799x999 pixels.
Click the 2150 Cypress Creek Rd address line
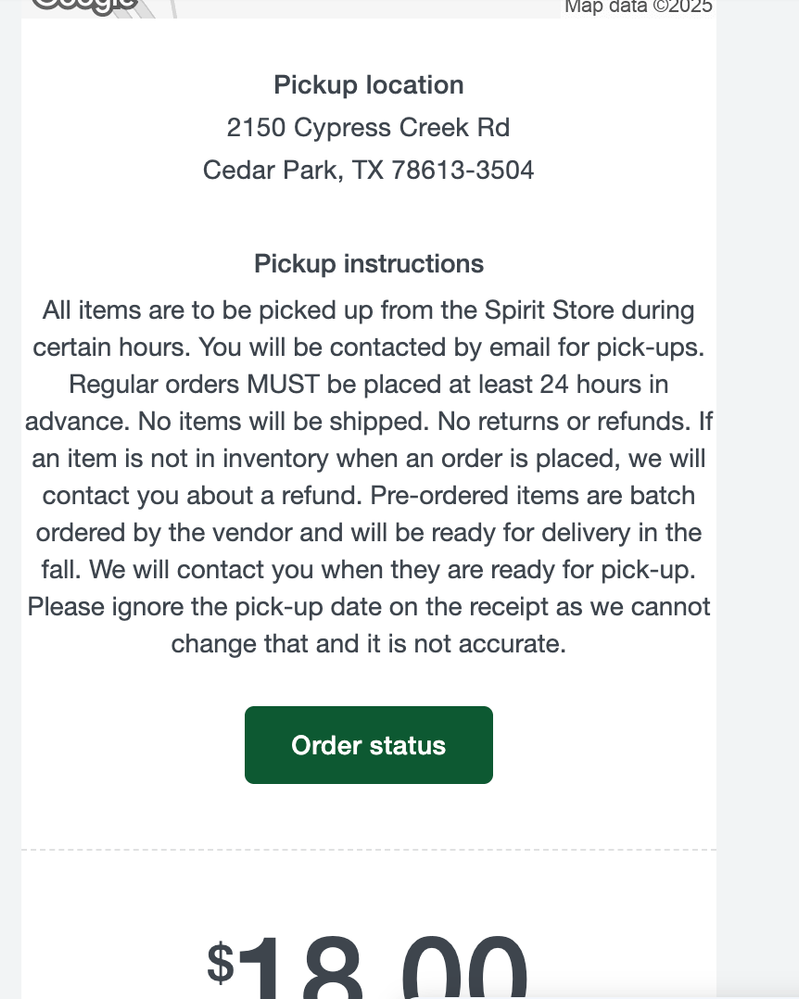pyautogui.click(x=368, y=128)
